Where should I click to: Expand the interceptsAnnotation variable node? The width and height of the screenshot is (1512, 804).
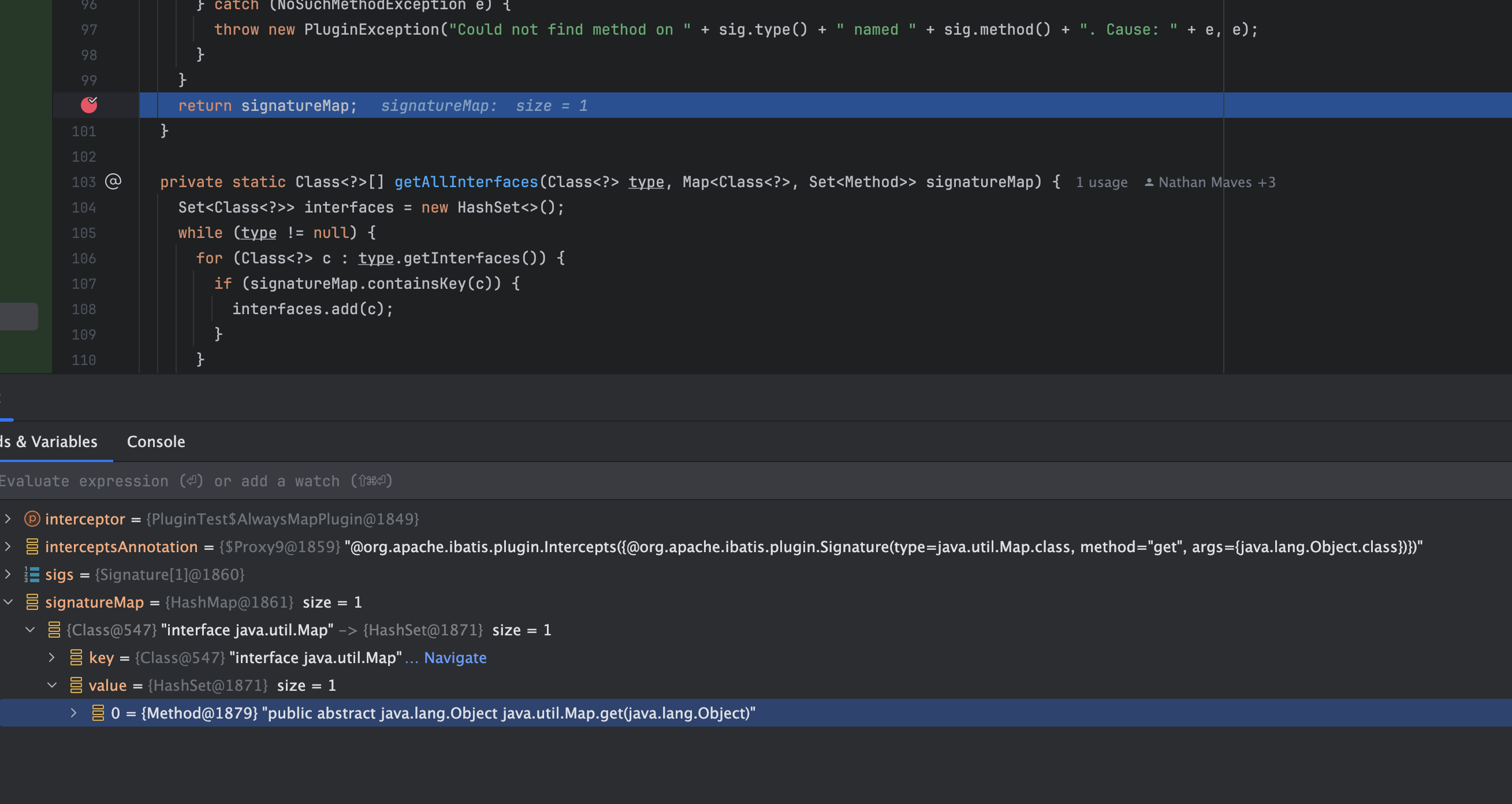(x=8, y=546)
